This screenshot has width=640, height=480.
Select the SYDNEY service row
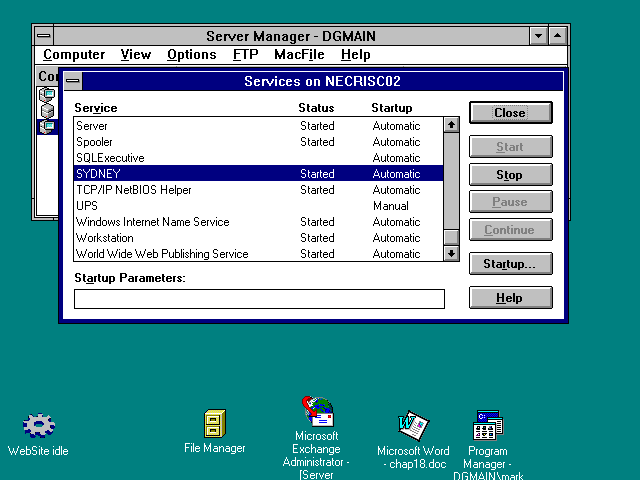[258, 173]
